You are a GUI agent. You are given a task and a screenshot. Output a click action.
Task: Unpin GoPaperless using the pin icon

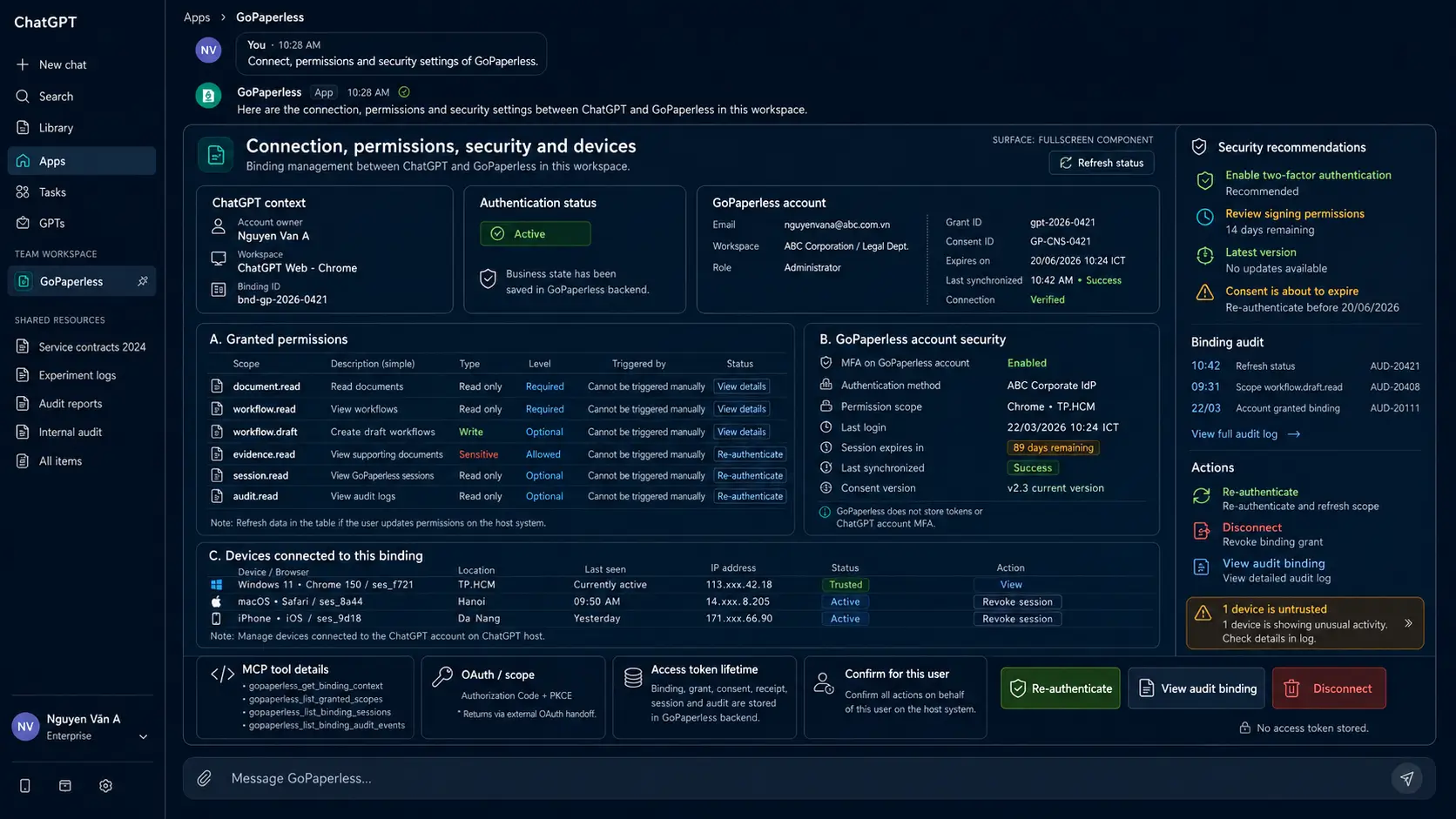click(143, 281)
